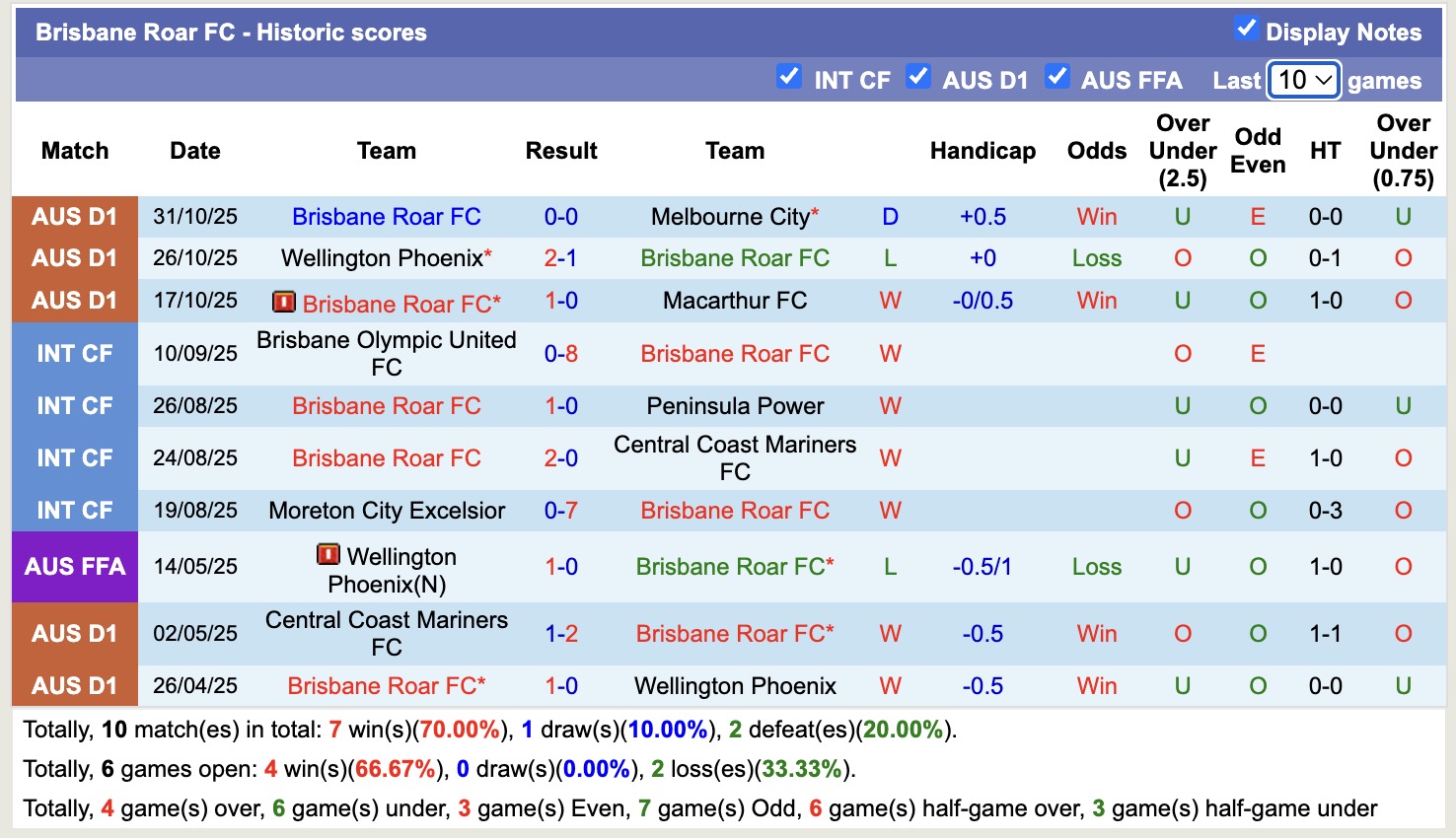Select the INT CF league tag for 10/09/25
The image size is (1456, 838).
pyautogui.click(x=74, y=353)
